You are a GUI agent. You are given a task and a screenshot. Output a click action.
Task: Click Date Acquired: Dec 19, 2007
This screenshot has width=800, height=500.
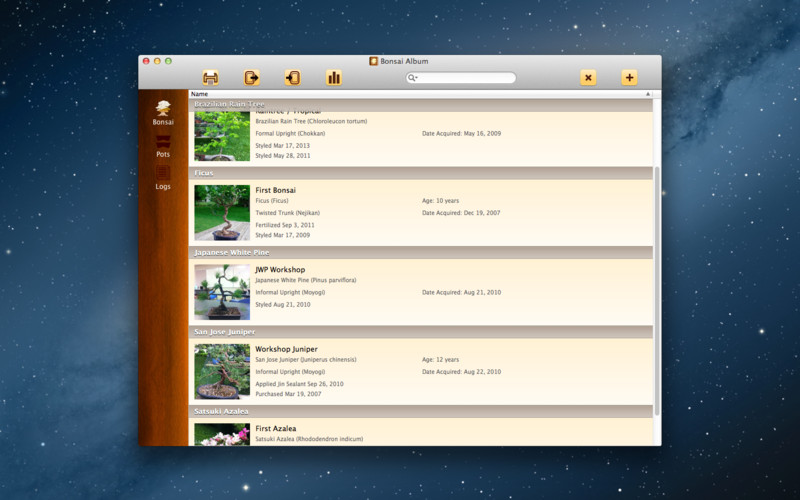click(461, 213)
